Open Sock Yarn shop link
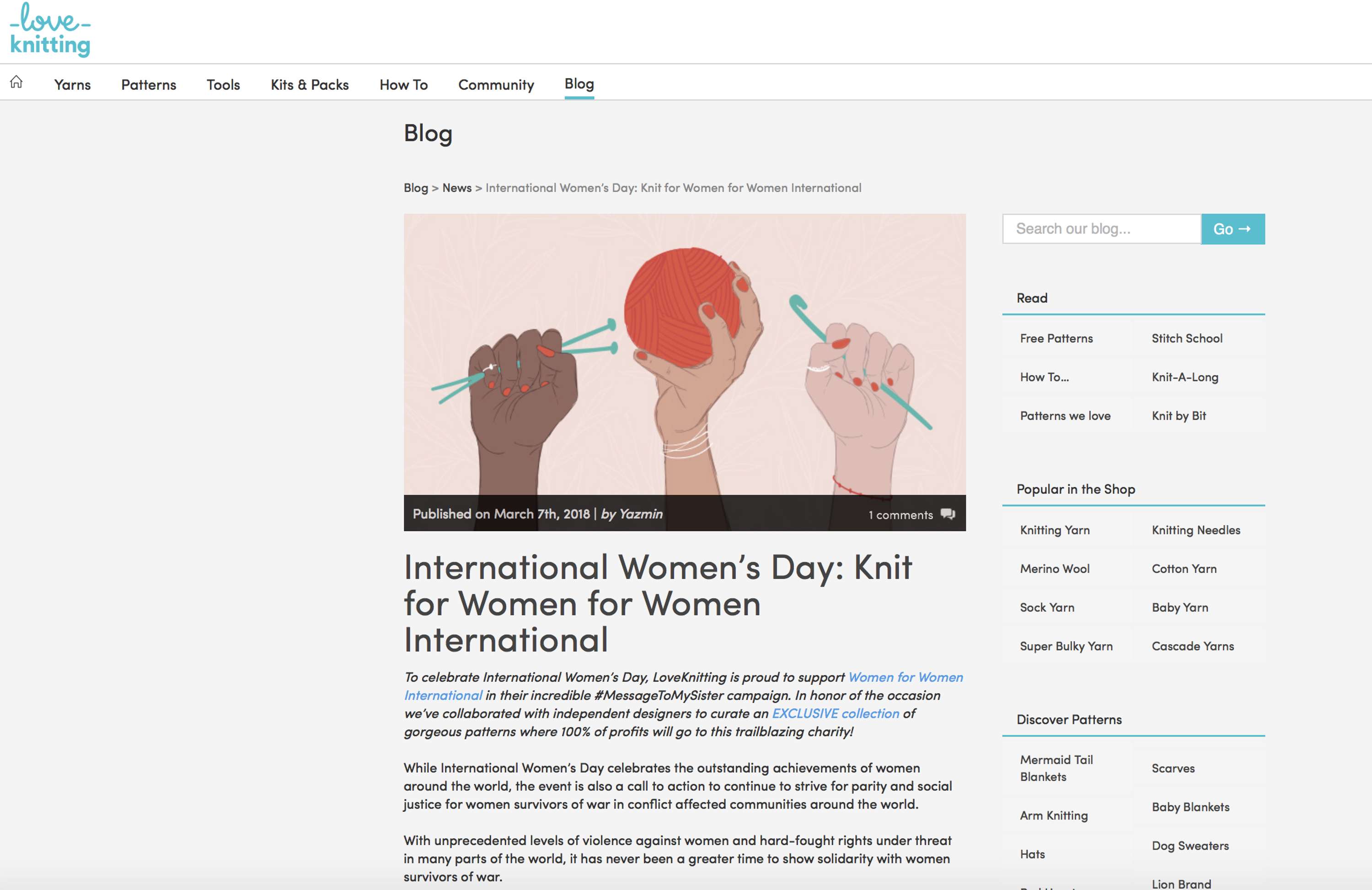 pos(1047,607)
